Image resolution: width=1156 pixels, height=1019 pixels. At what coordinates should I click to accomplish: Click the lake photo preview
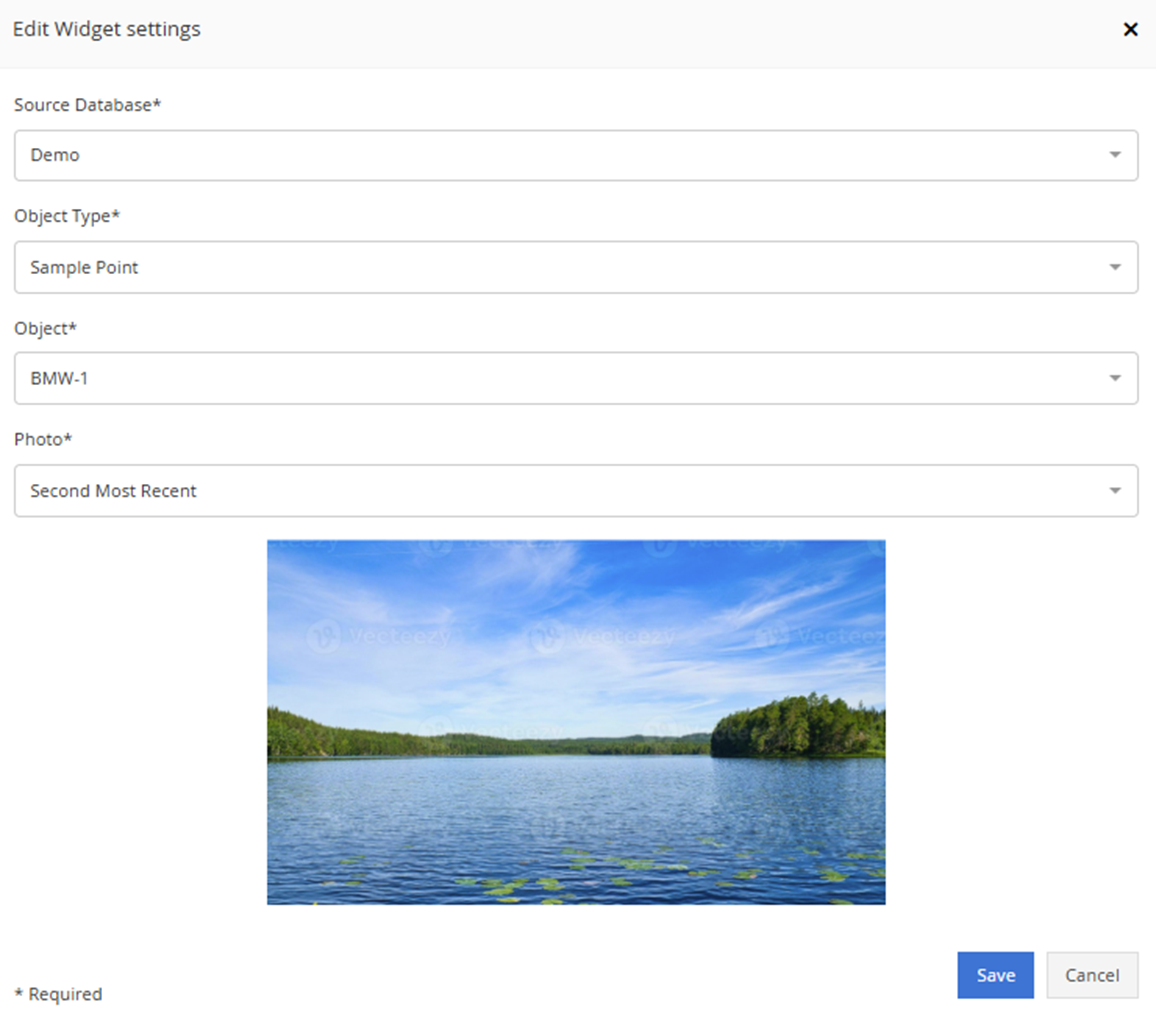(x=576, y=722)
